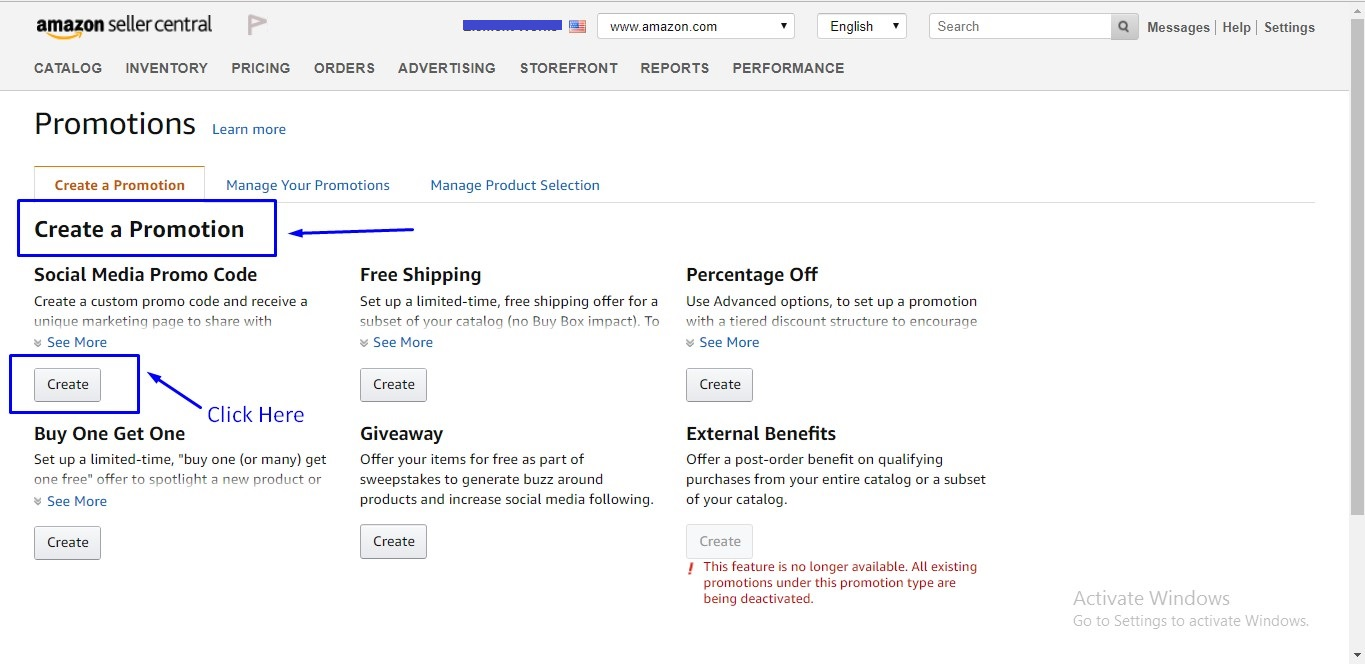Click the Giveaway heading
The image size is (1365, 664).
(402, 433)
